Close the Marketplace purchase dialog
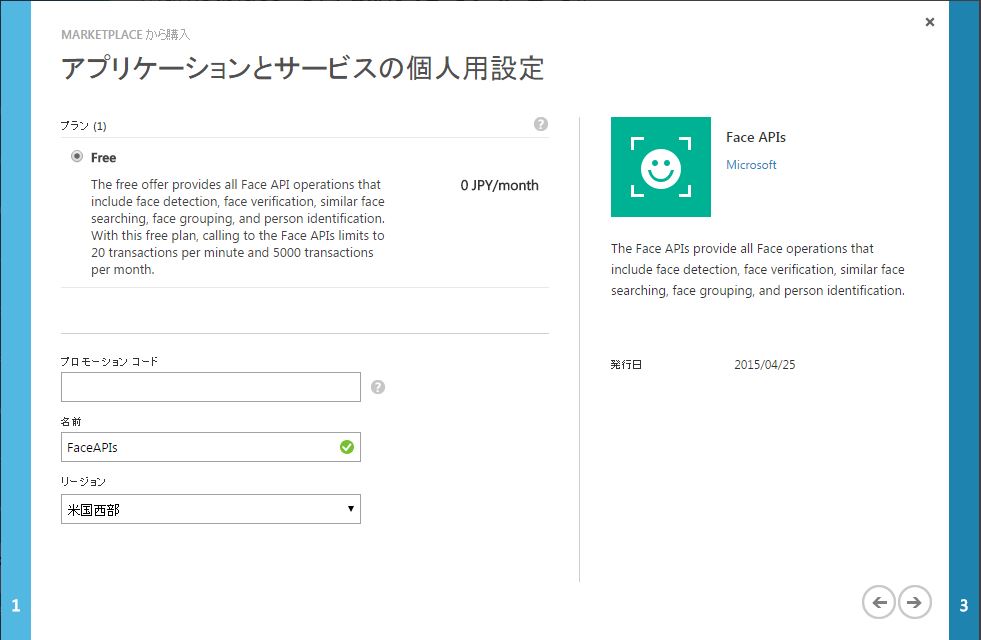The width and height of the screenshot is (981, 640). [x=930, y=22]
